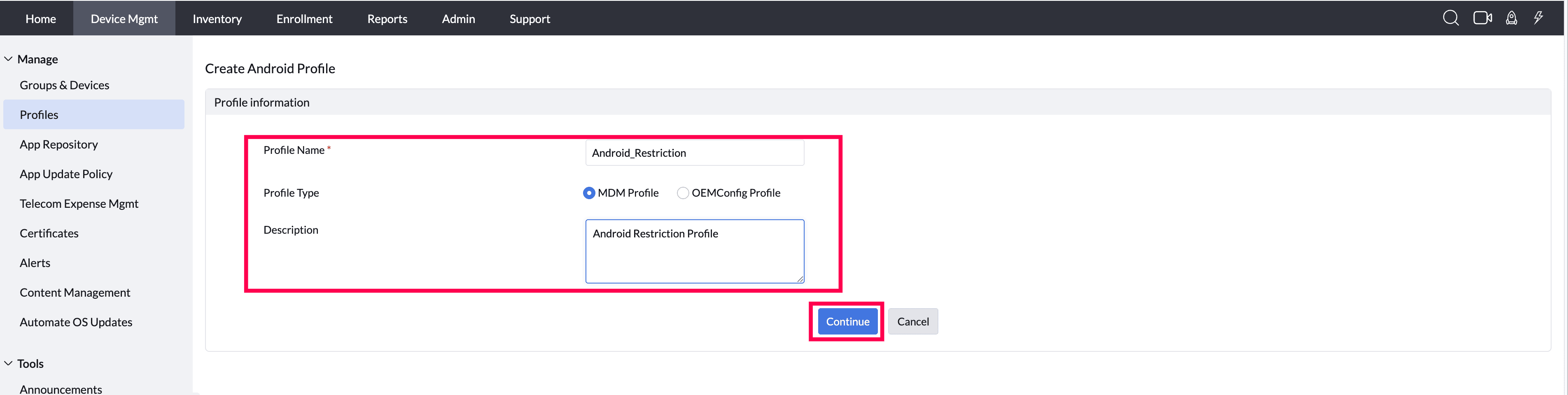Open the Enrollment menu item
This screenshot has width=1568, height=395.
[x=304, y=18]
